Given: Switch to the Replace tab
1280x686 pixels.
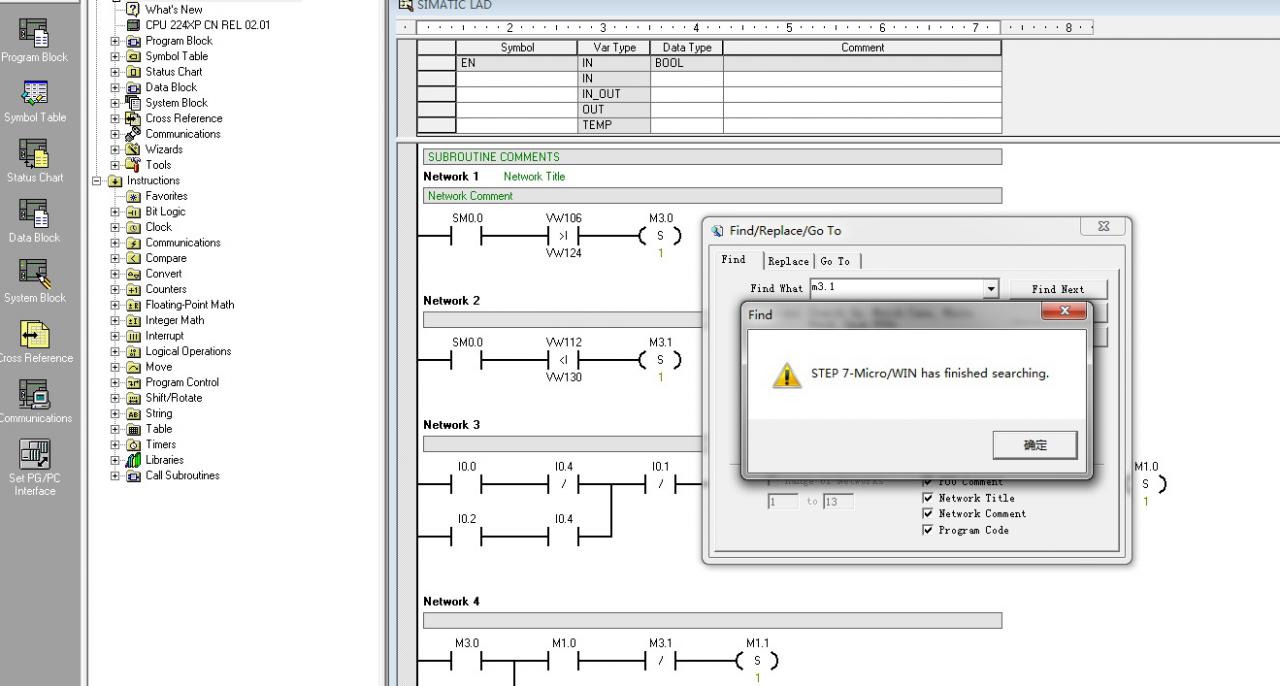Looking at the screenshot, I should click(x=788, y=261).
